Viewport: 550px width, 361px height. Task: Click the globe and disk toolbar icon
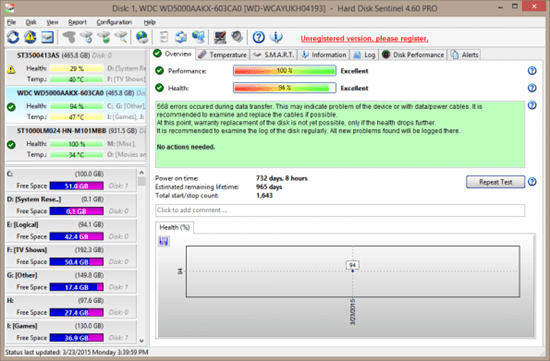tap(142, 37)
